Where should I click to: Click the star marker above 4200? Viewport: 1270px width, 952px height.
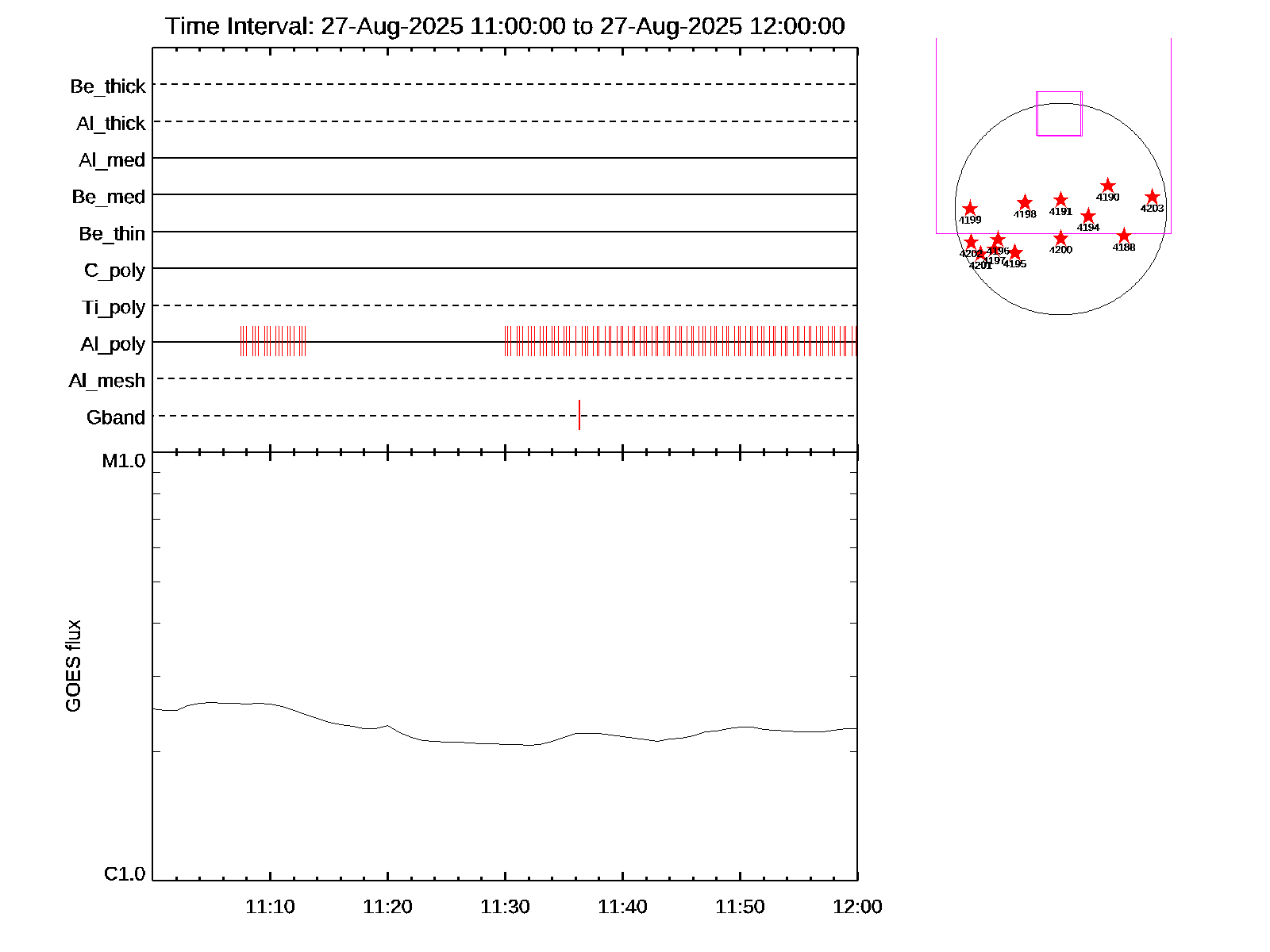click(1061, 238)
